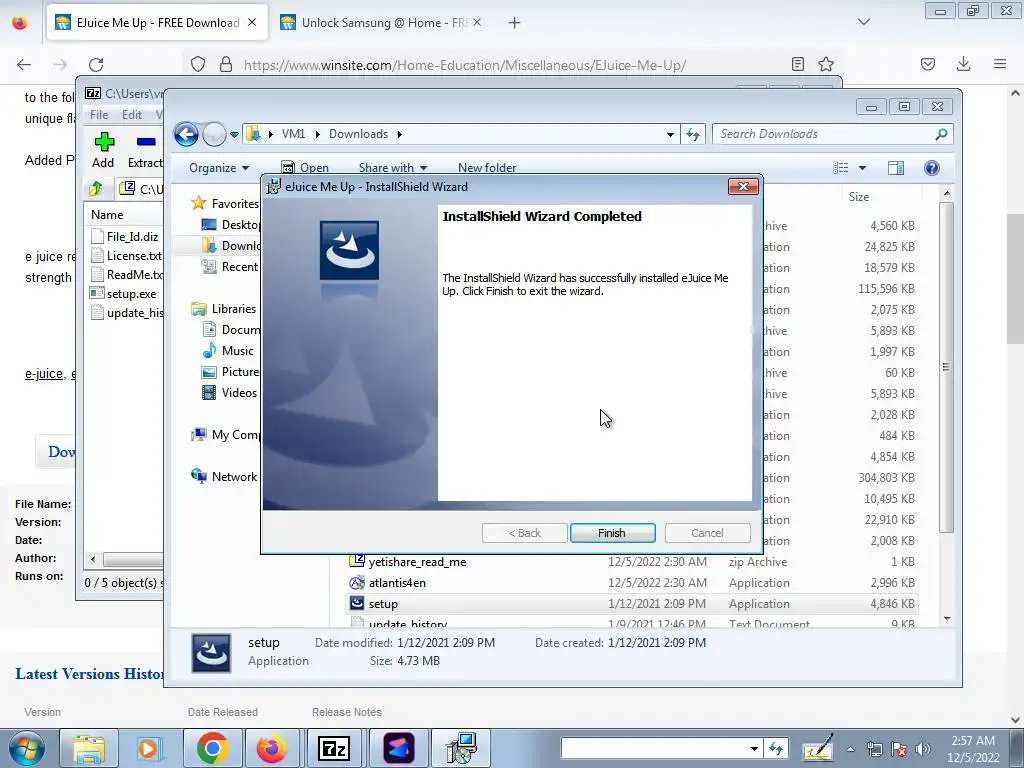This screenshot has height=768, width=1024.
Task: Click the Explorer back navigation arrow
Action: pyautogui.click(x=186, y=135)
